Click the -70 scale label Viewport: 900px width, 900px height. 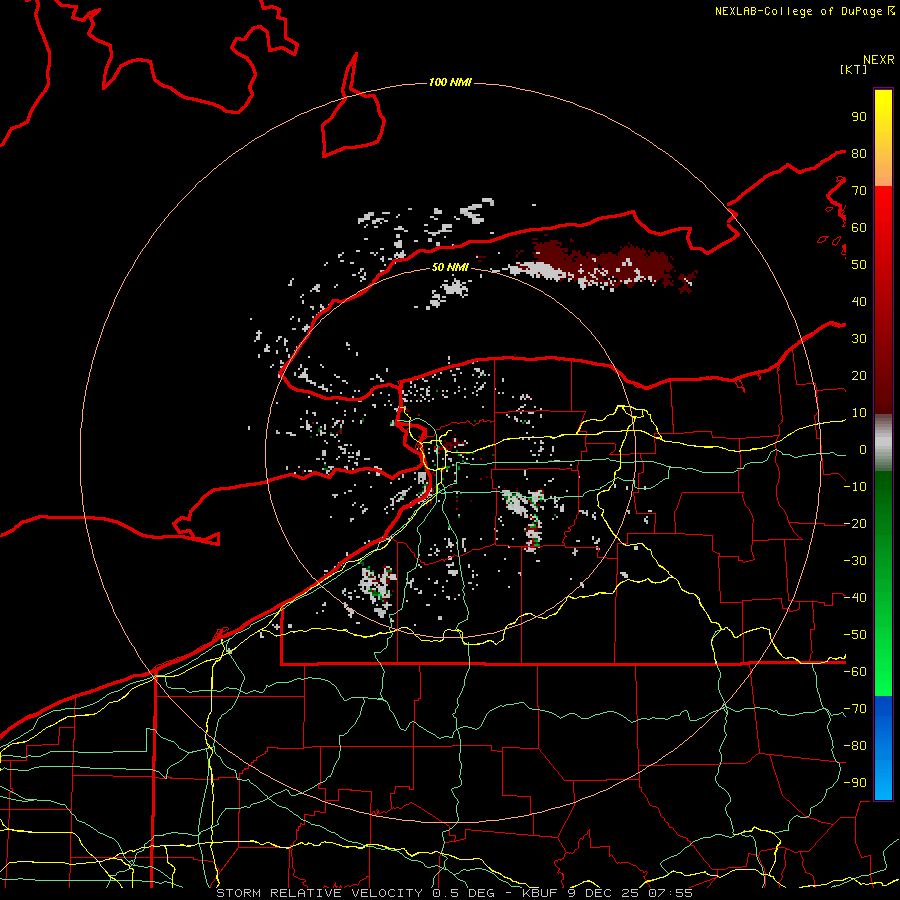pyautogui.click(x=855, y=709)
